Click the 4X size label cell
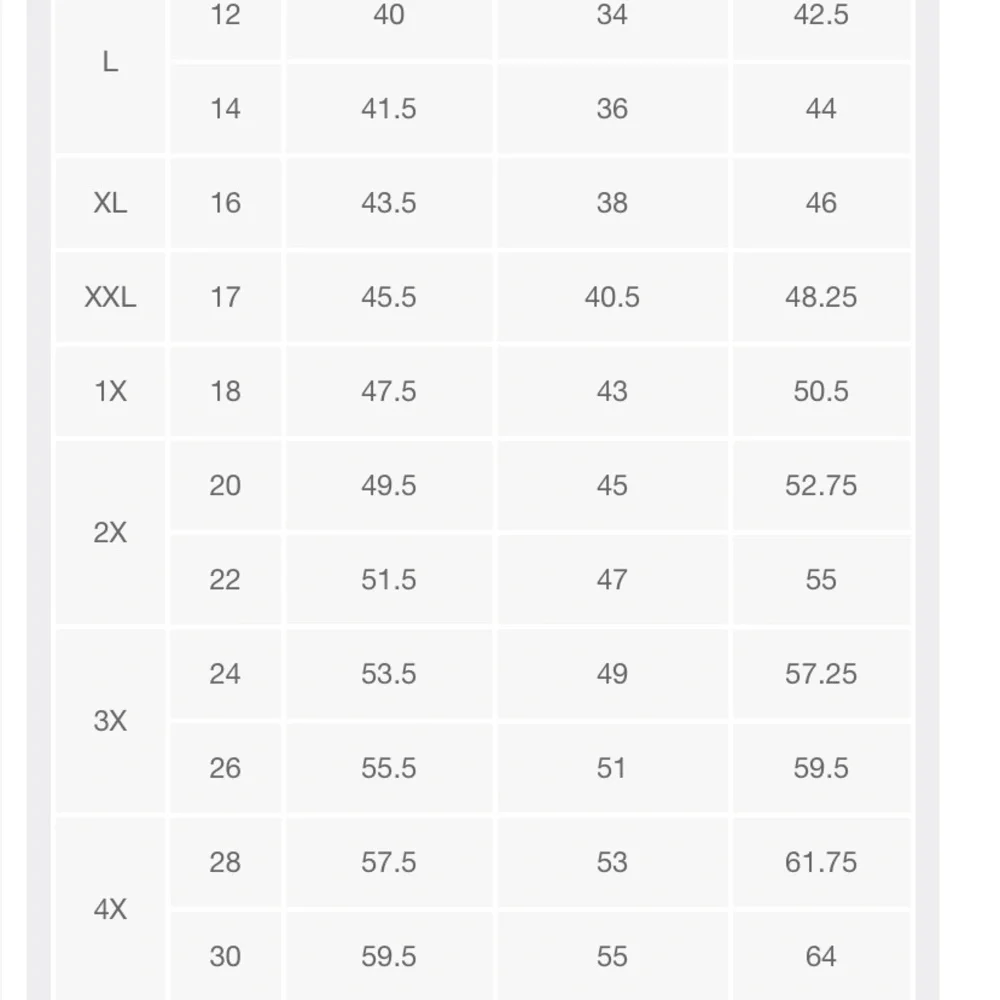Viewport: 1000px width, 1000px height. [x=110, y=909]
